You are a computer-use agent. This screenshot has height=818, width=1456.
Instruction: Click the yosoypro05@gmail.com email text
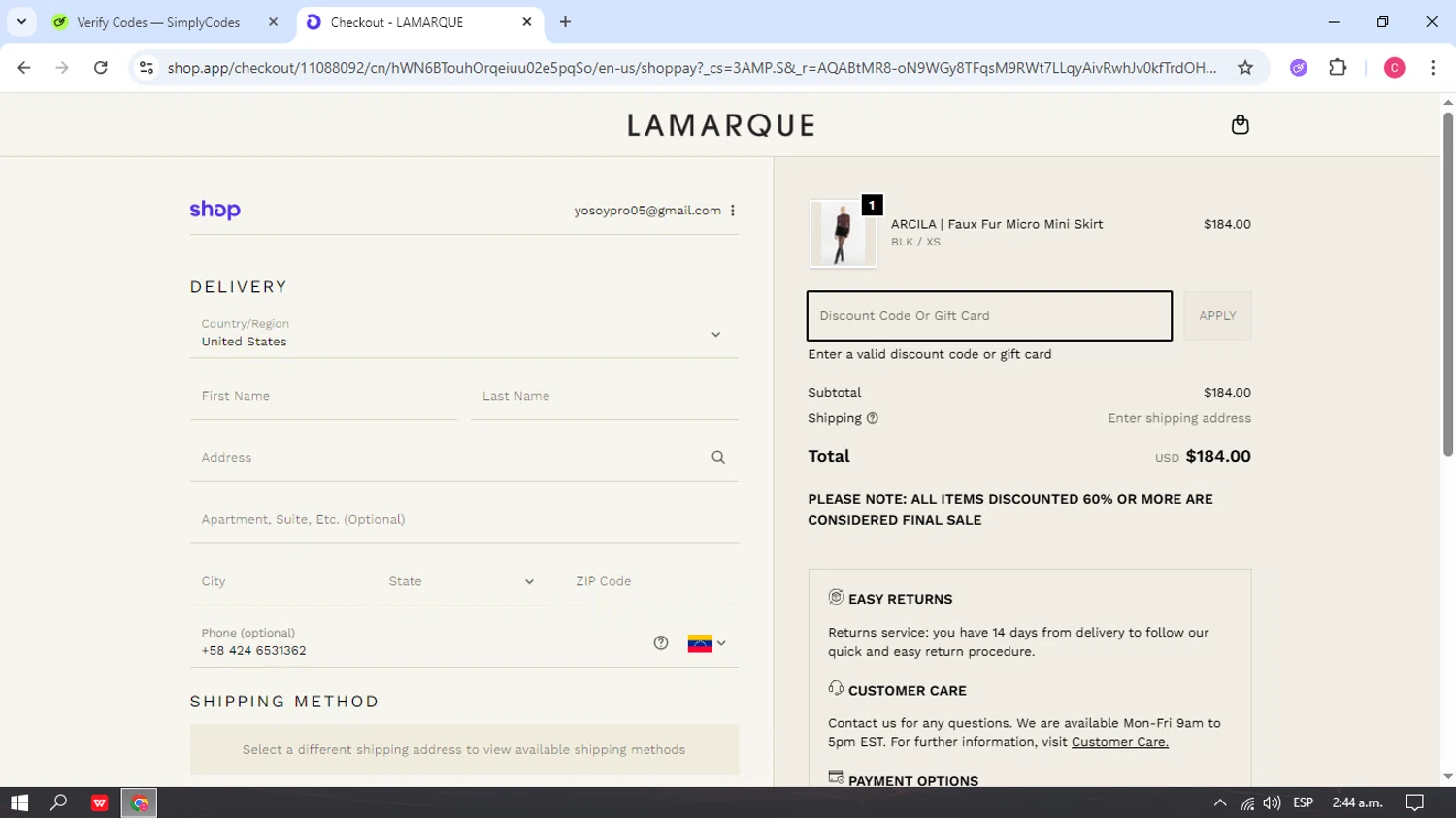coord(647,211)
